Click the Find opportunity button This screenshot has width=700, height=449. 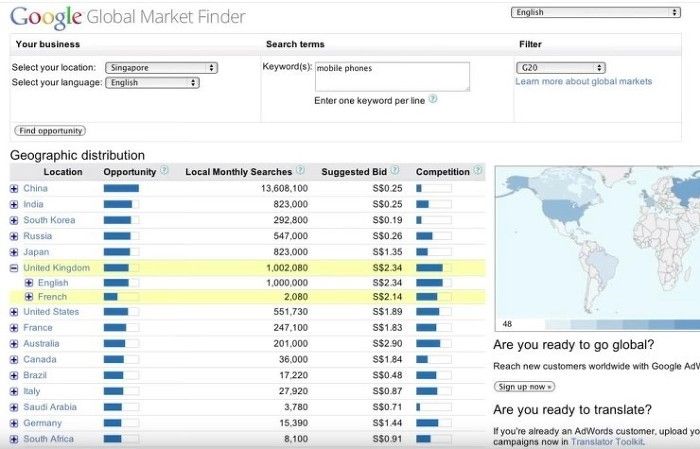(x=50, y=131)
